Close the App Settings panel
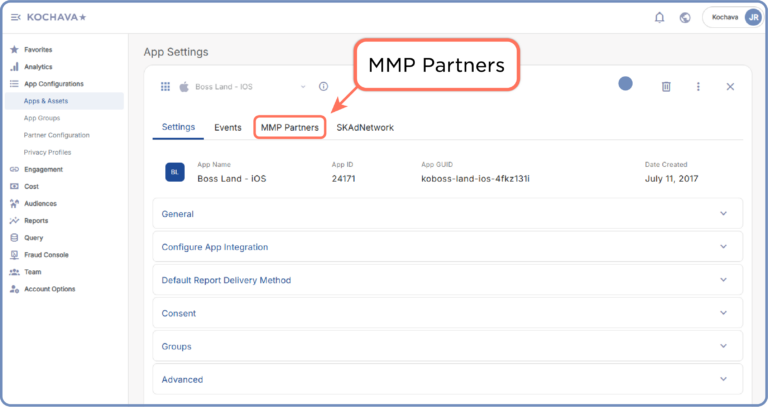Image resolution: width=768 pixels, height=407 pixels. click(x=730, y=87)
